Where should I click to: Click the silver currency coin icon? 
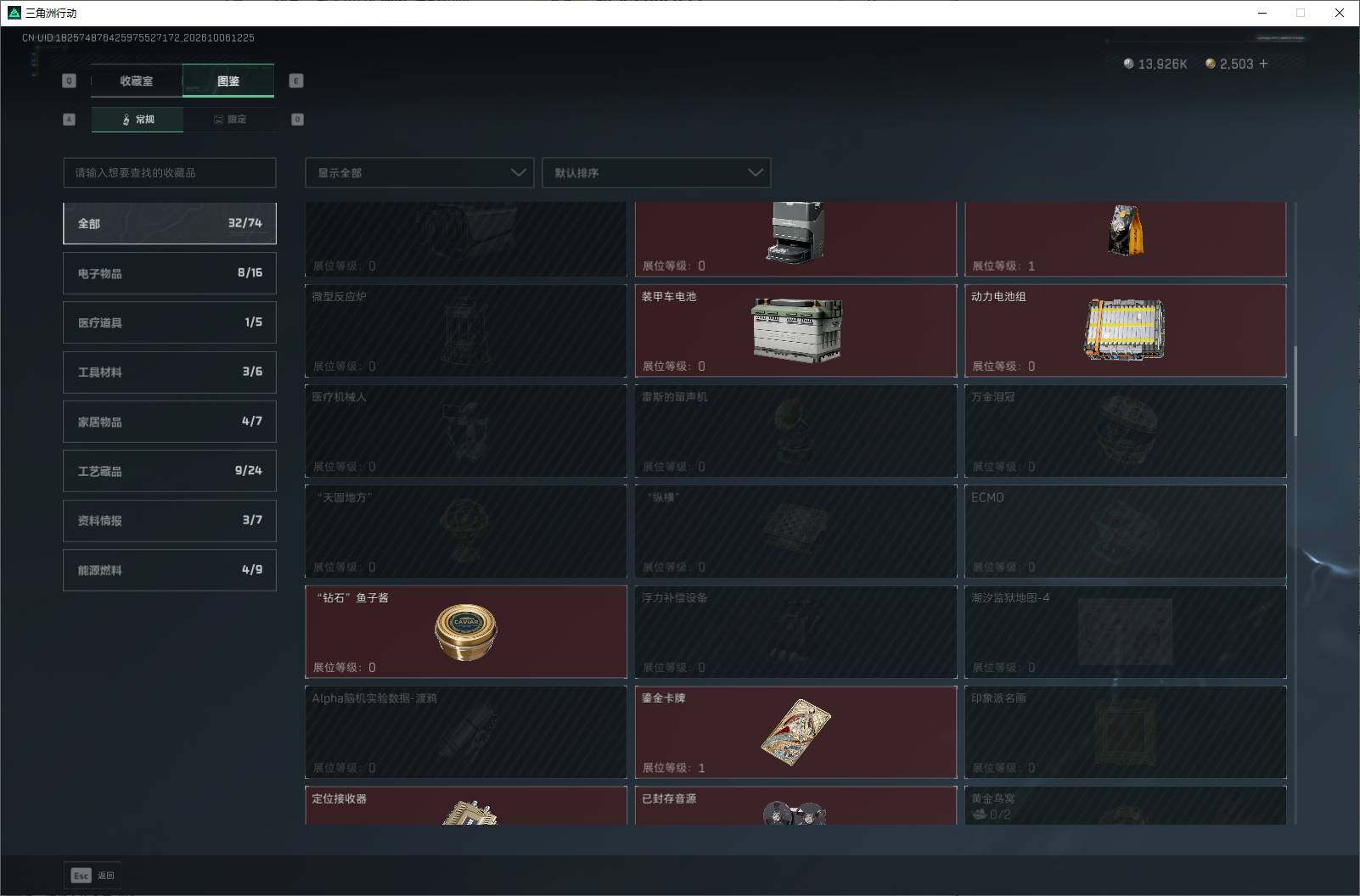click(1128, 64)
